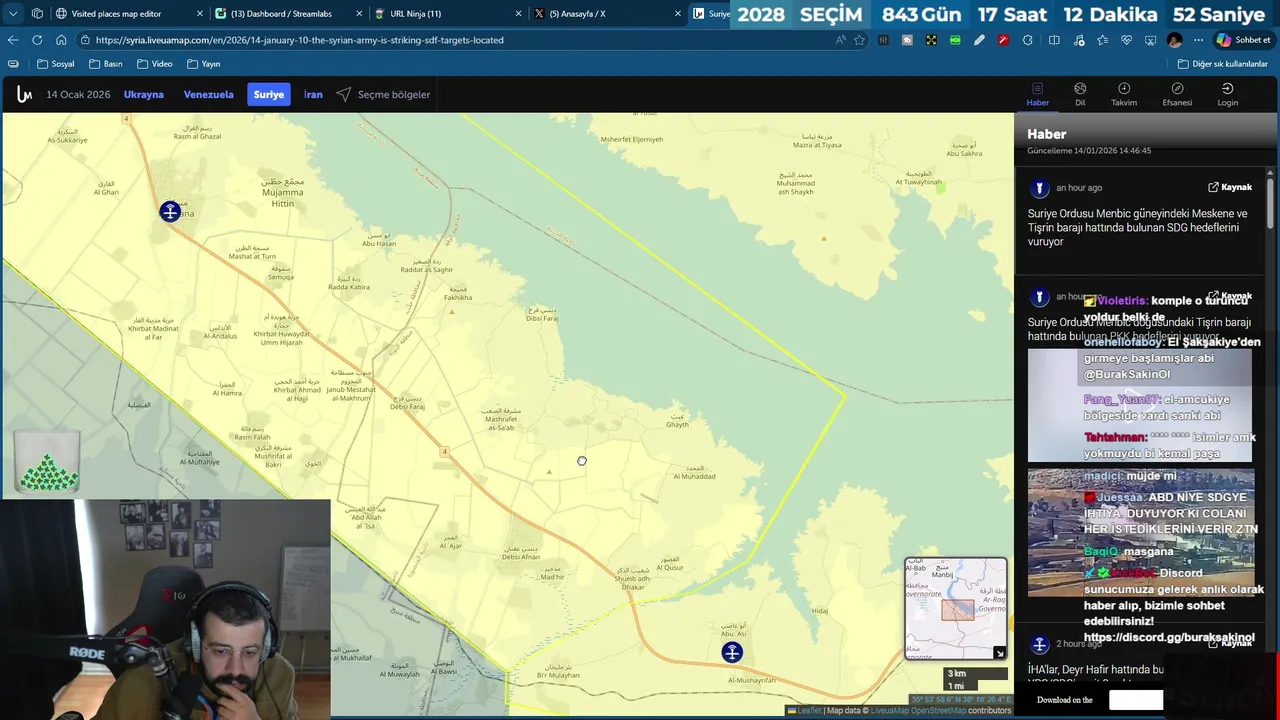This screenshot has width=1280, height=720.
Task: Open Kaynak source link of Meskene news
Action: [x=1230, y=187]
